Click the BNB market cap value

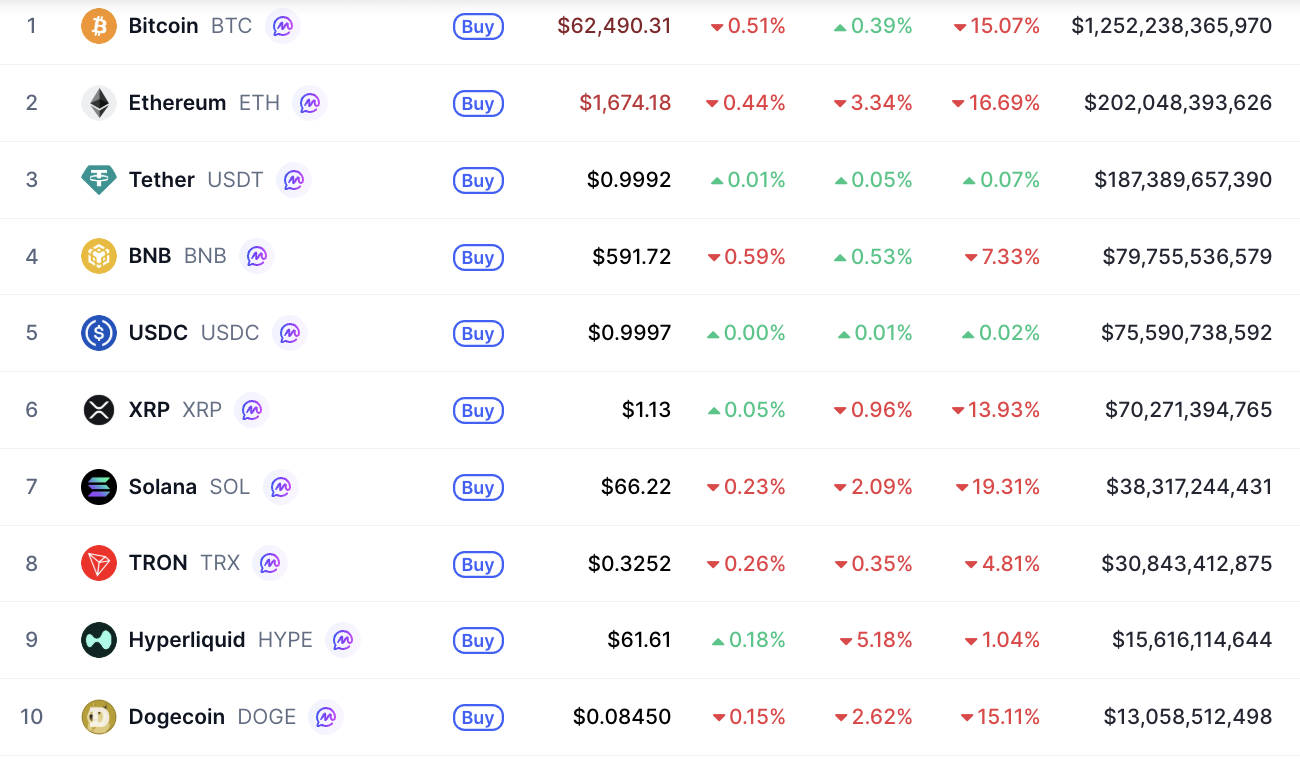coord(1187,257)
